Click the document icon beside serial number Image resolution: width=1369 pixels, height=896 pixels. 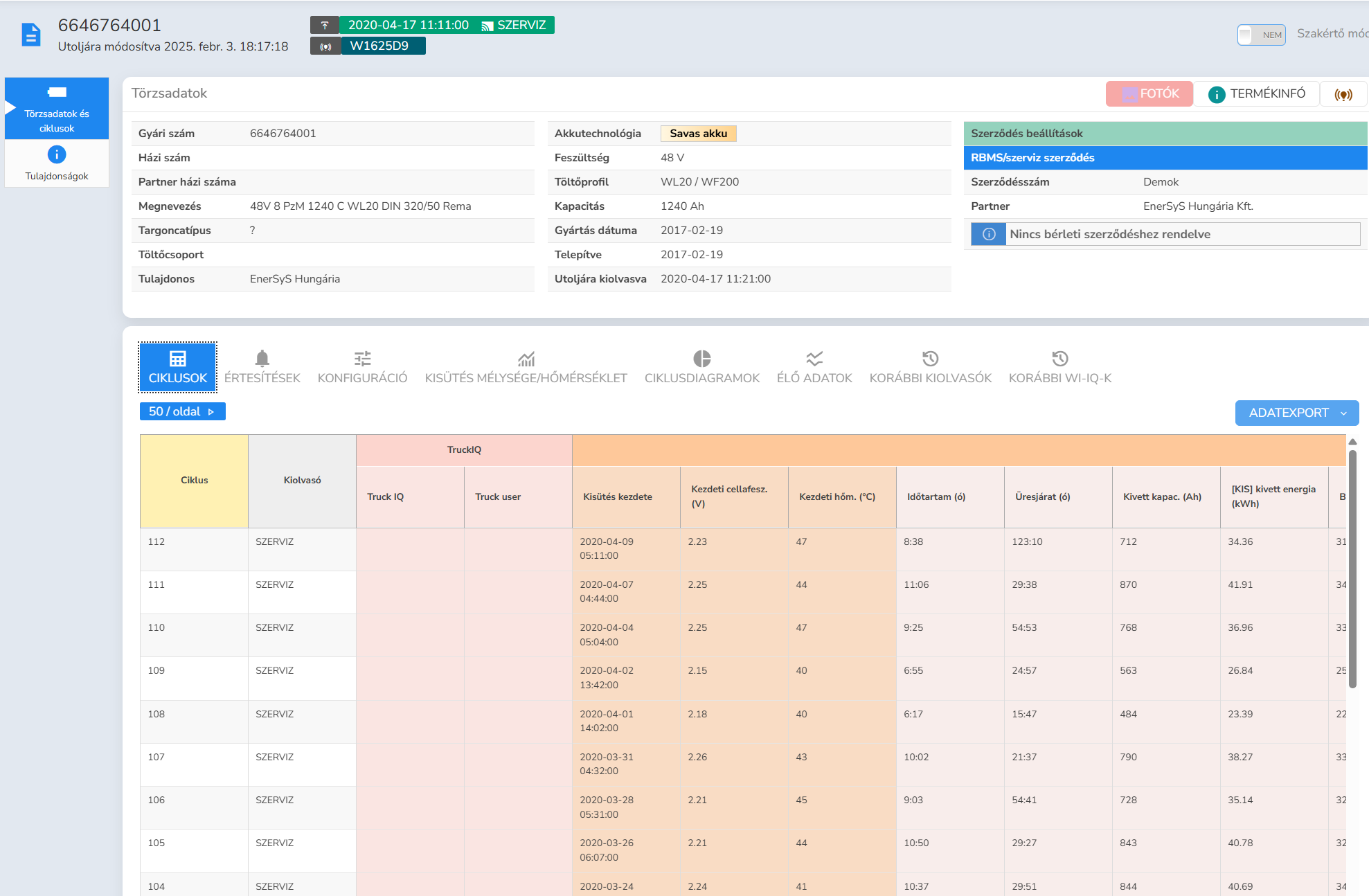coord(30,35)
